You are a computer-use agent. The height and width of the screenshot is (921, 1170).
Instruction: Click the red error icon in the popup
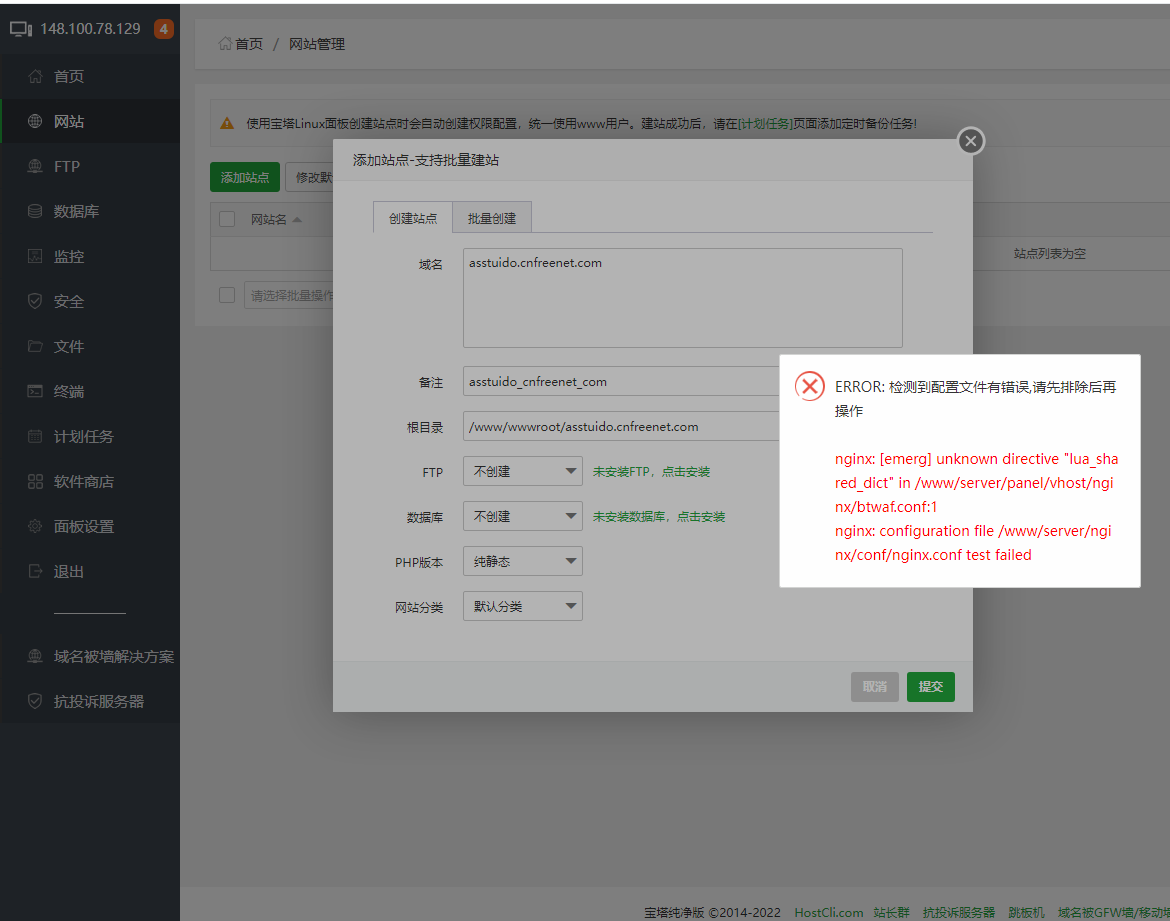tap(810, 386)
